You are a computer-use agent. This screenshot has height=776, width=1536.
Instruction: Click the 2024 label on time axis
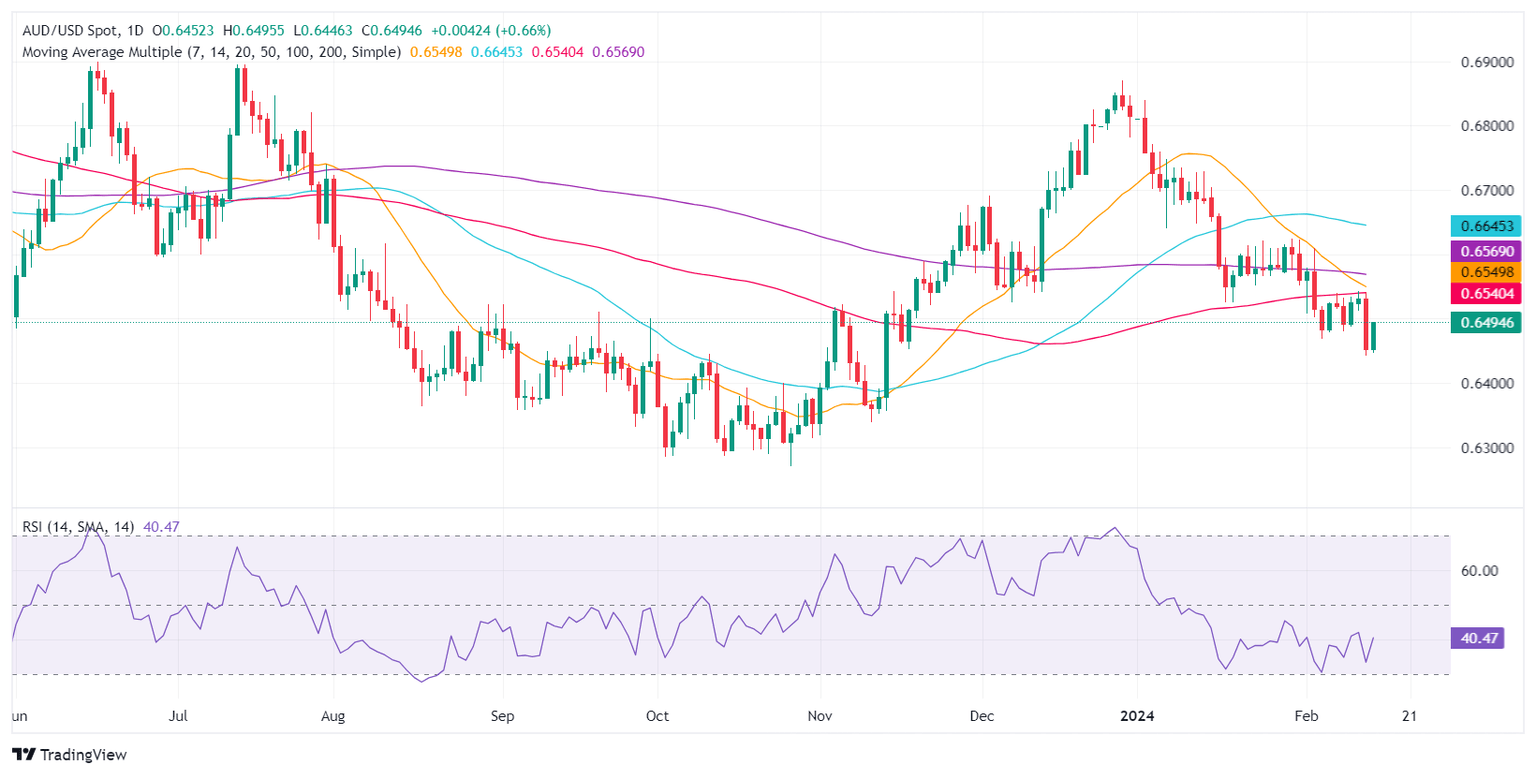click(1138, 717)
